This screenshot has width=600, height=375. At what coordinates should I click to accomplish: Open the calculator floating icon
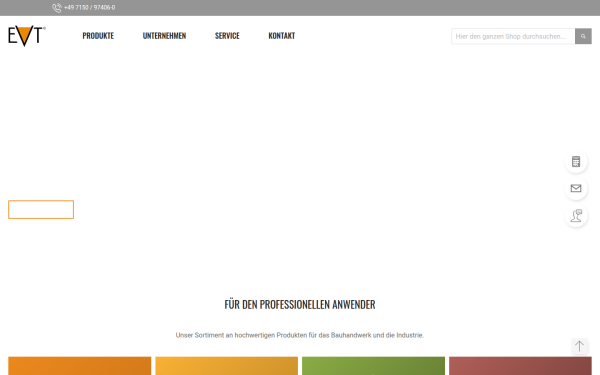(576, 161)
